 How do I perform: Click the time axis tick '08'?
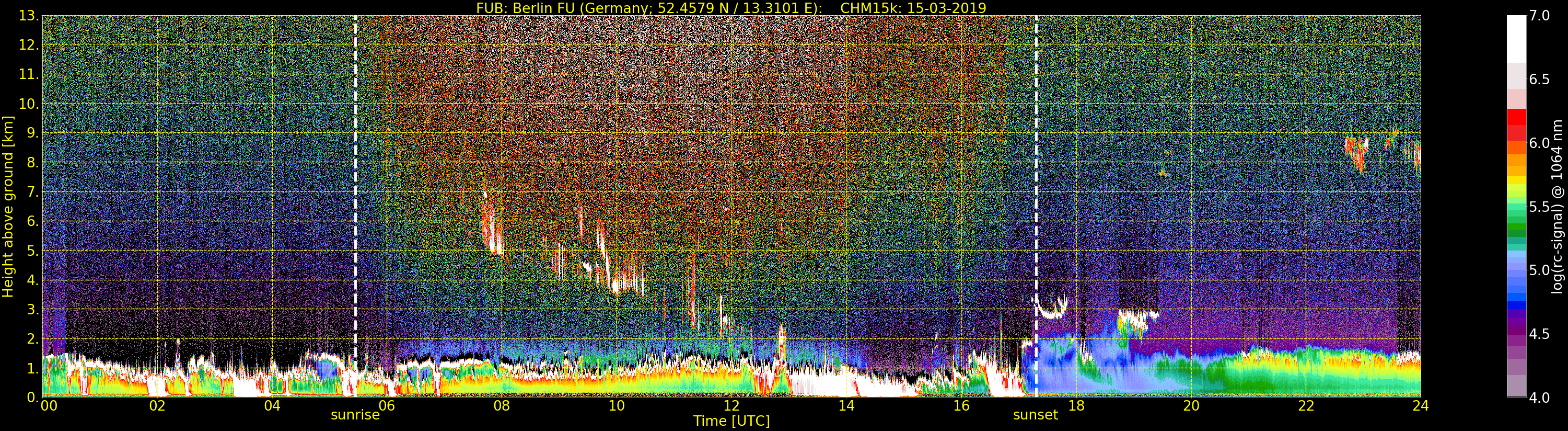[x=502, y=405]
